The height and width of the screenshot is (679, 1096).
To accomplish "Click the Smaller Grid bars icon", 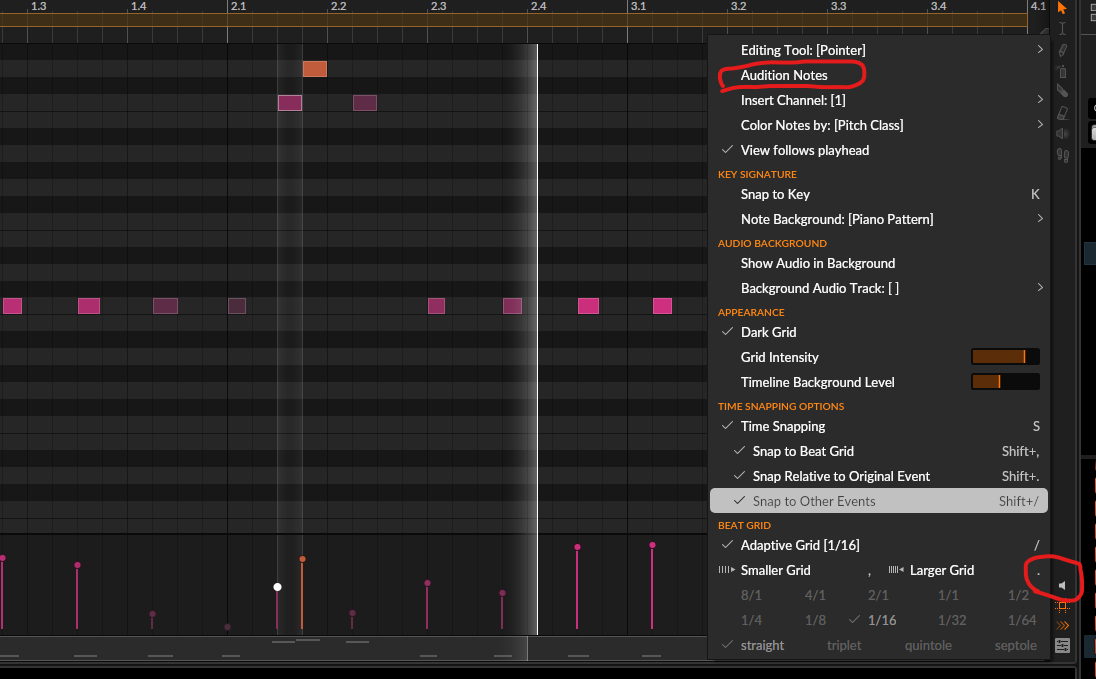I will (x=727, y=570).
